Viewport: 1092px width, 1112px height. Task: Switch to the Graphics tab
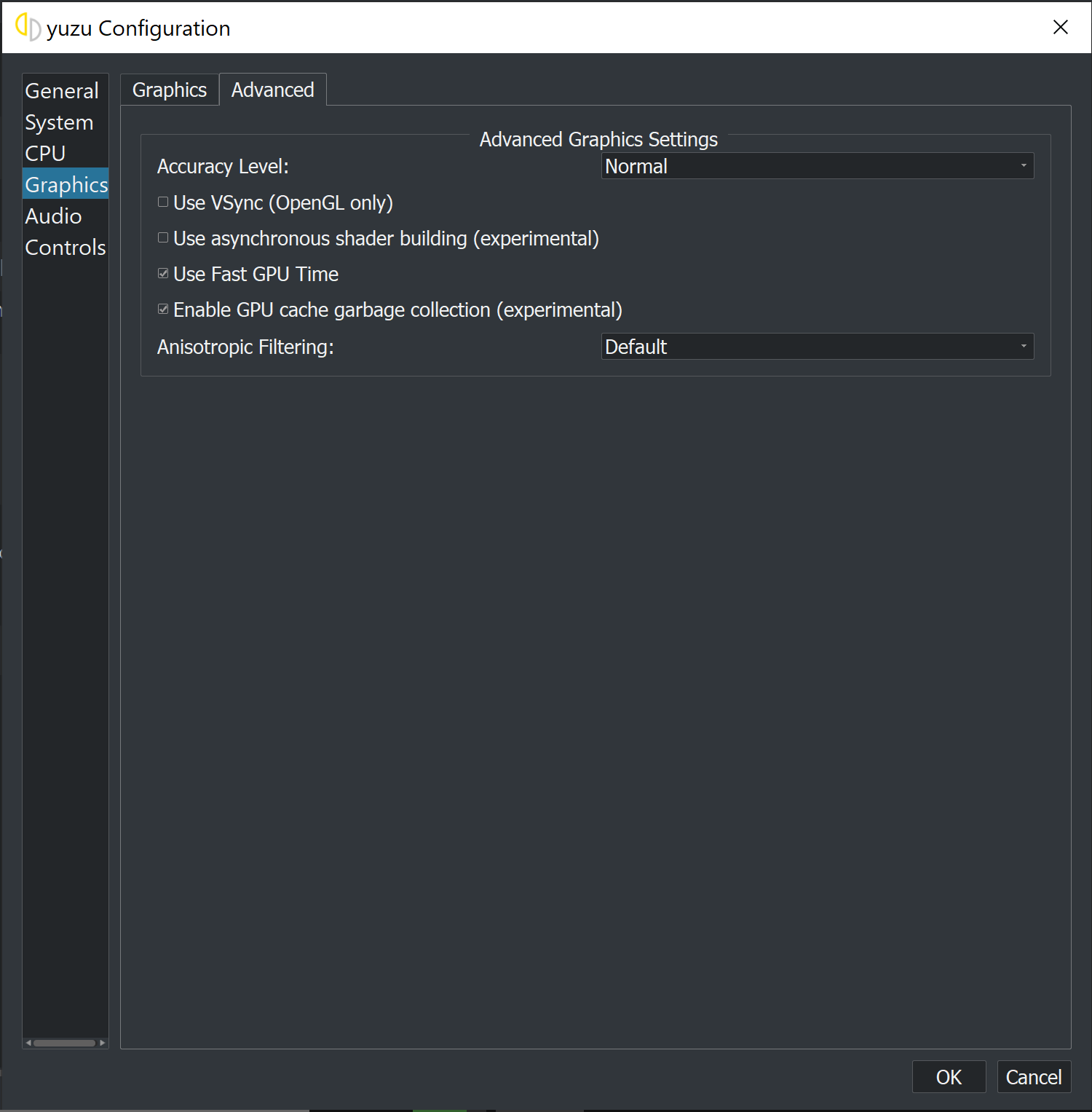(x=170, y=90)
